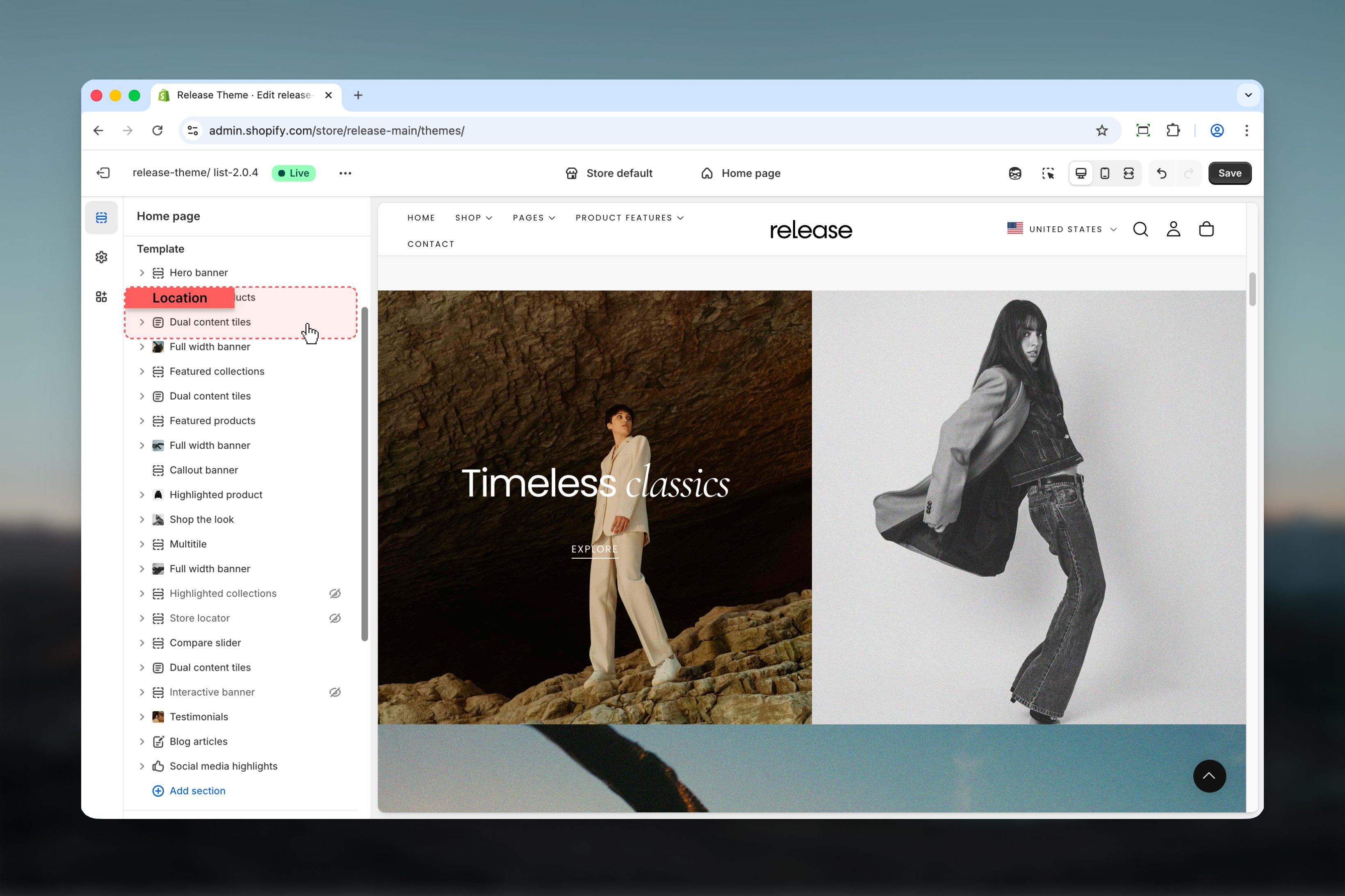Click the exit editor icon
Image resolution: width=1345 pixels, height=896 pixels.
(x=103, y=173)
